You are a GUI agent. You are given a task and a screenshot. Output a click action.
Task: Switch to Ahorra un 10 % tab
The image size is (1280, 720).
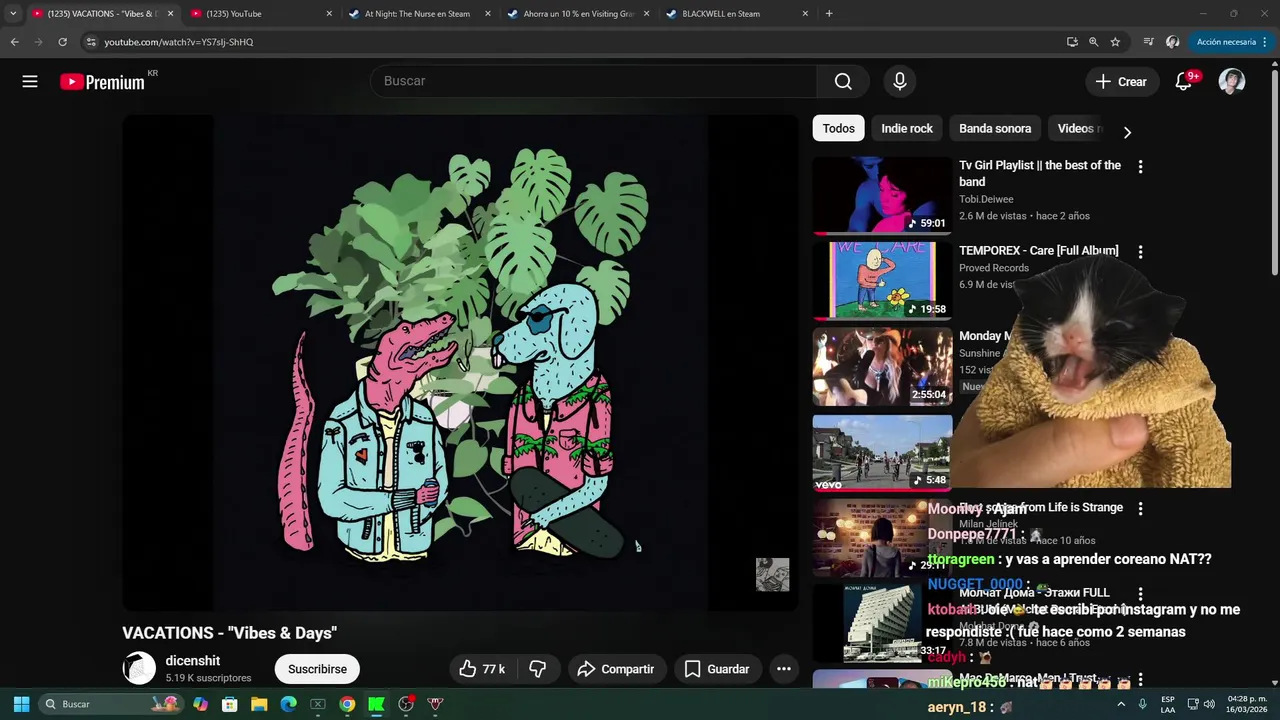(x=577, y=14)
